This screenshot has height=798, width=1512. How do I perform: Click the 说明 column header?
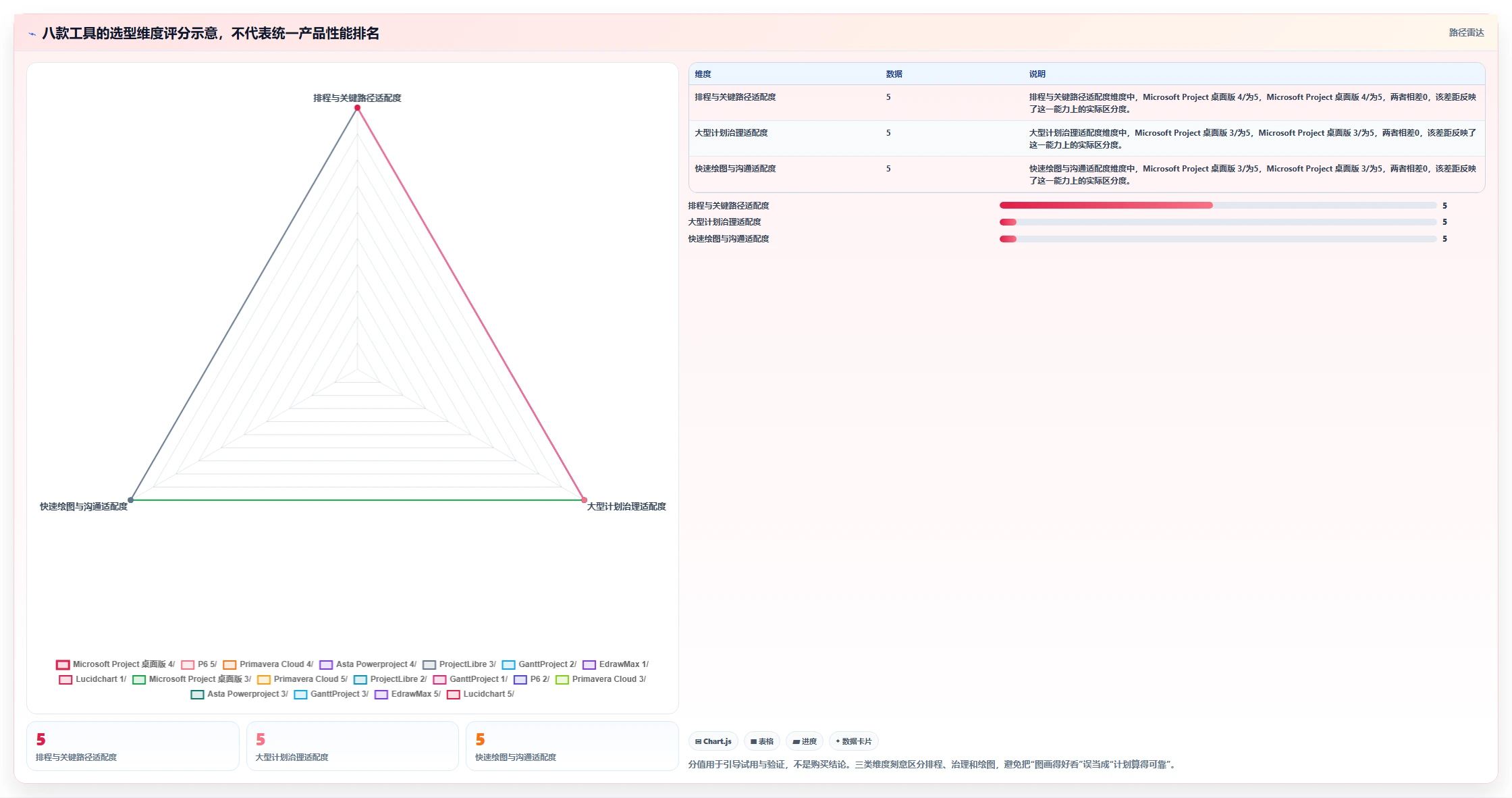pos(1037,74)
